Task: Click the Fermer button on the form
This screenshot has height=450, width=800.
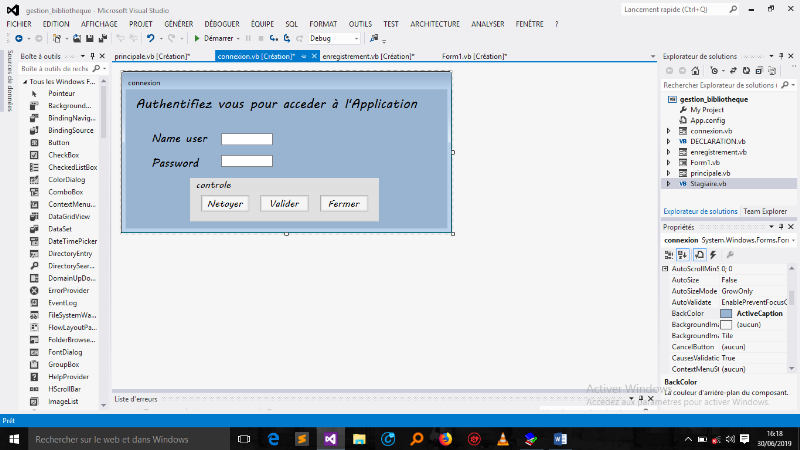Action: 344,204
